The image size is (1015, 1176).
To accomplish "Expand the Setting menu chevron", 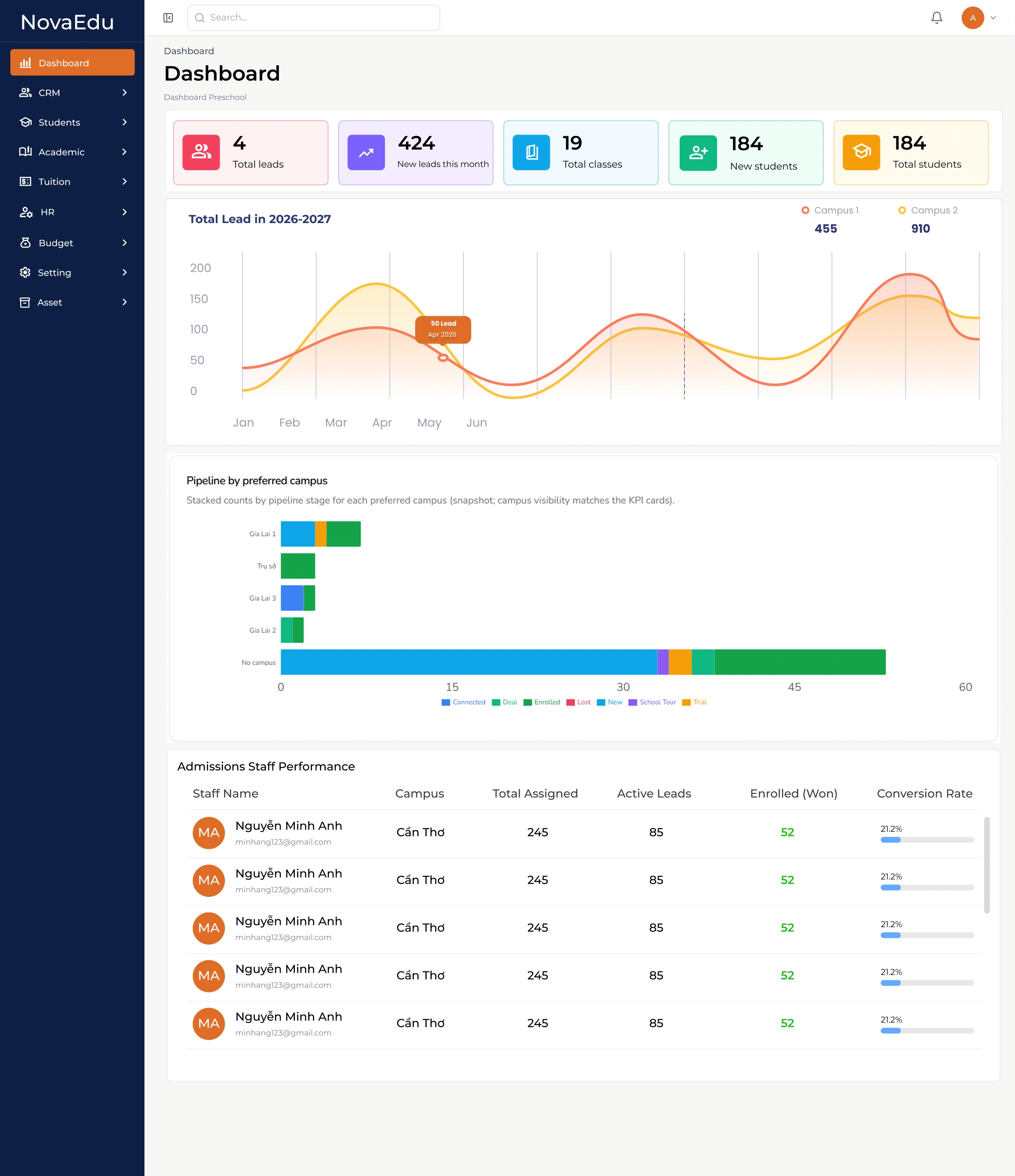I will 124,273.
